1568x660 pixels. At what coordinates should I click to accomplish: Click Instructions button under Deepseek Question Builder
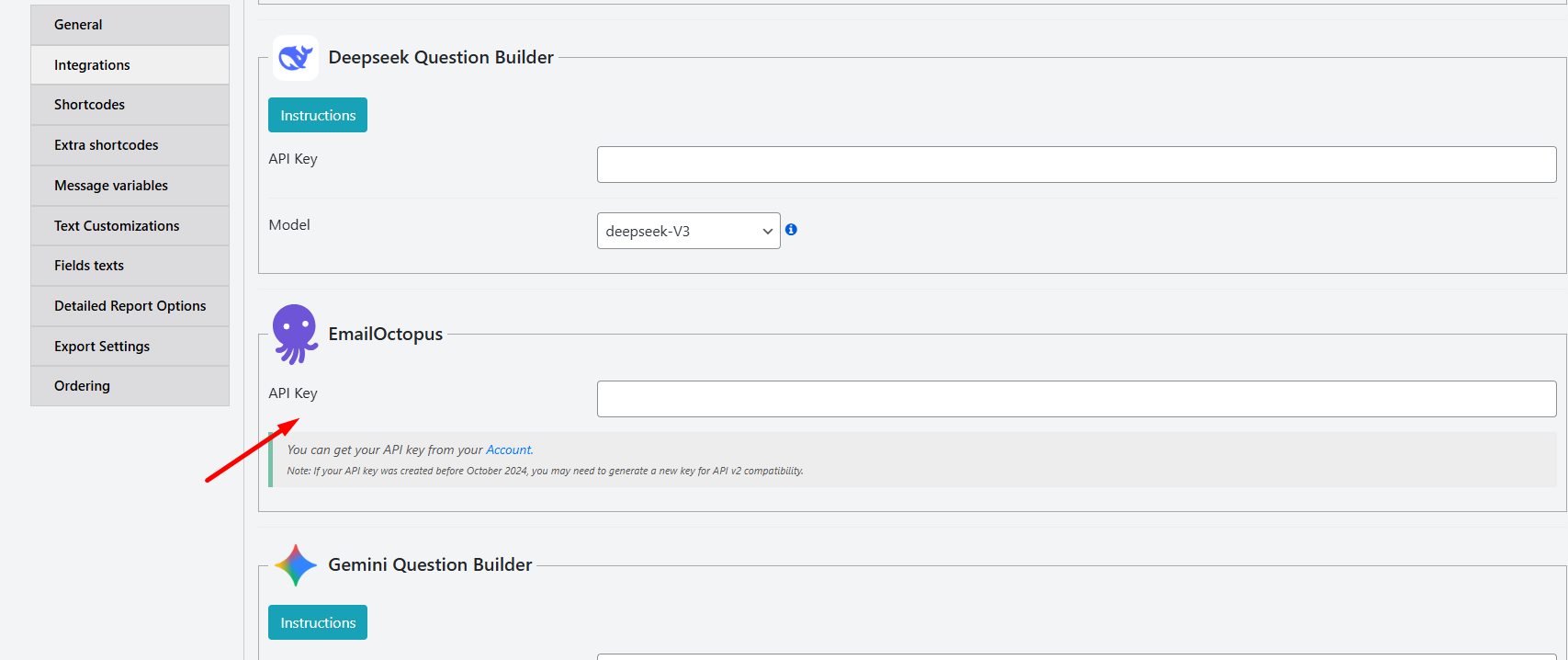click(x=318, y=115)
